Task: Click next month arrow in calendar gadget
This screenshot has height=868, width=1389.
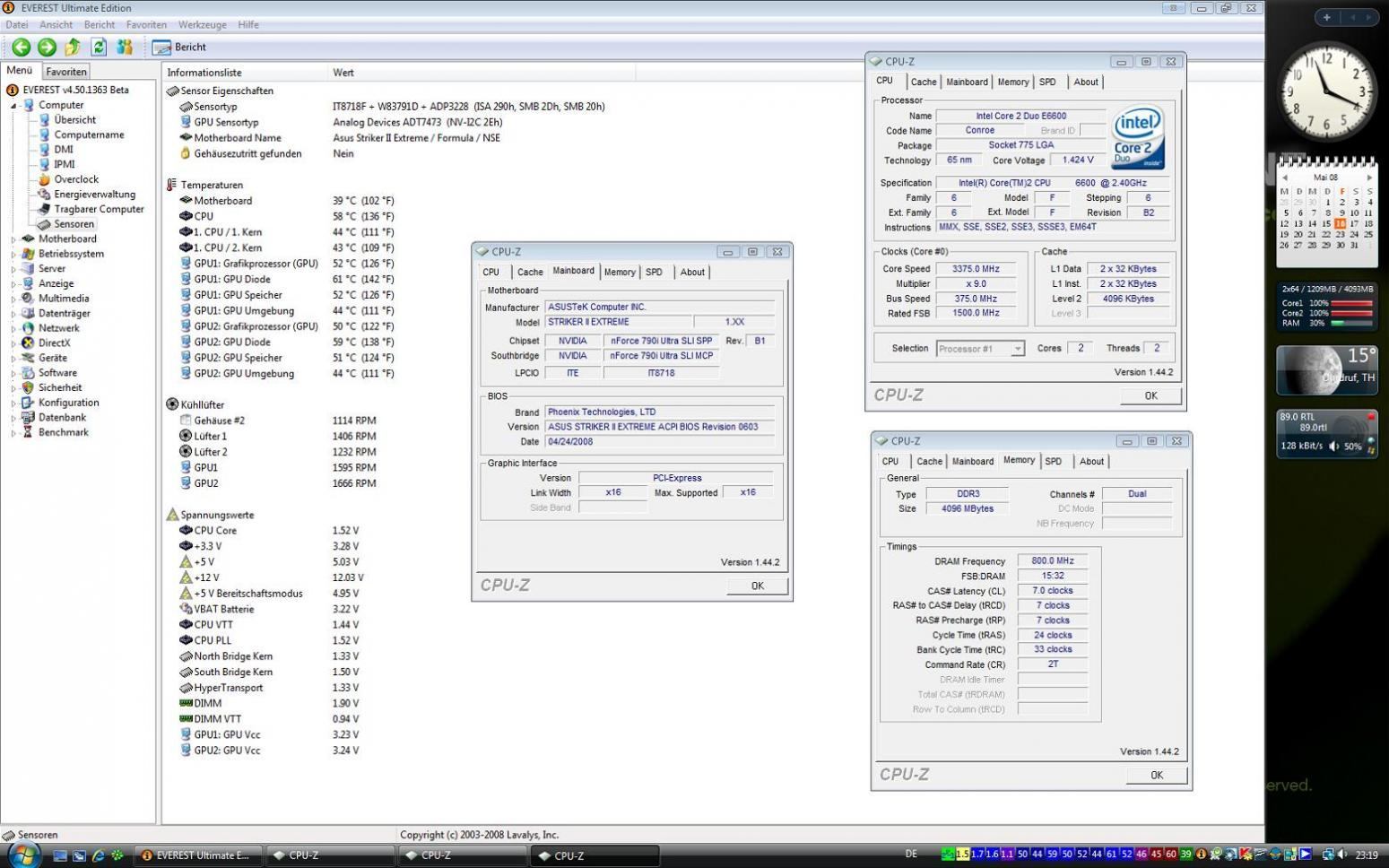Action: pyautogui.click(x=1369, y=178)
